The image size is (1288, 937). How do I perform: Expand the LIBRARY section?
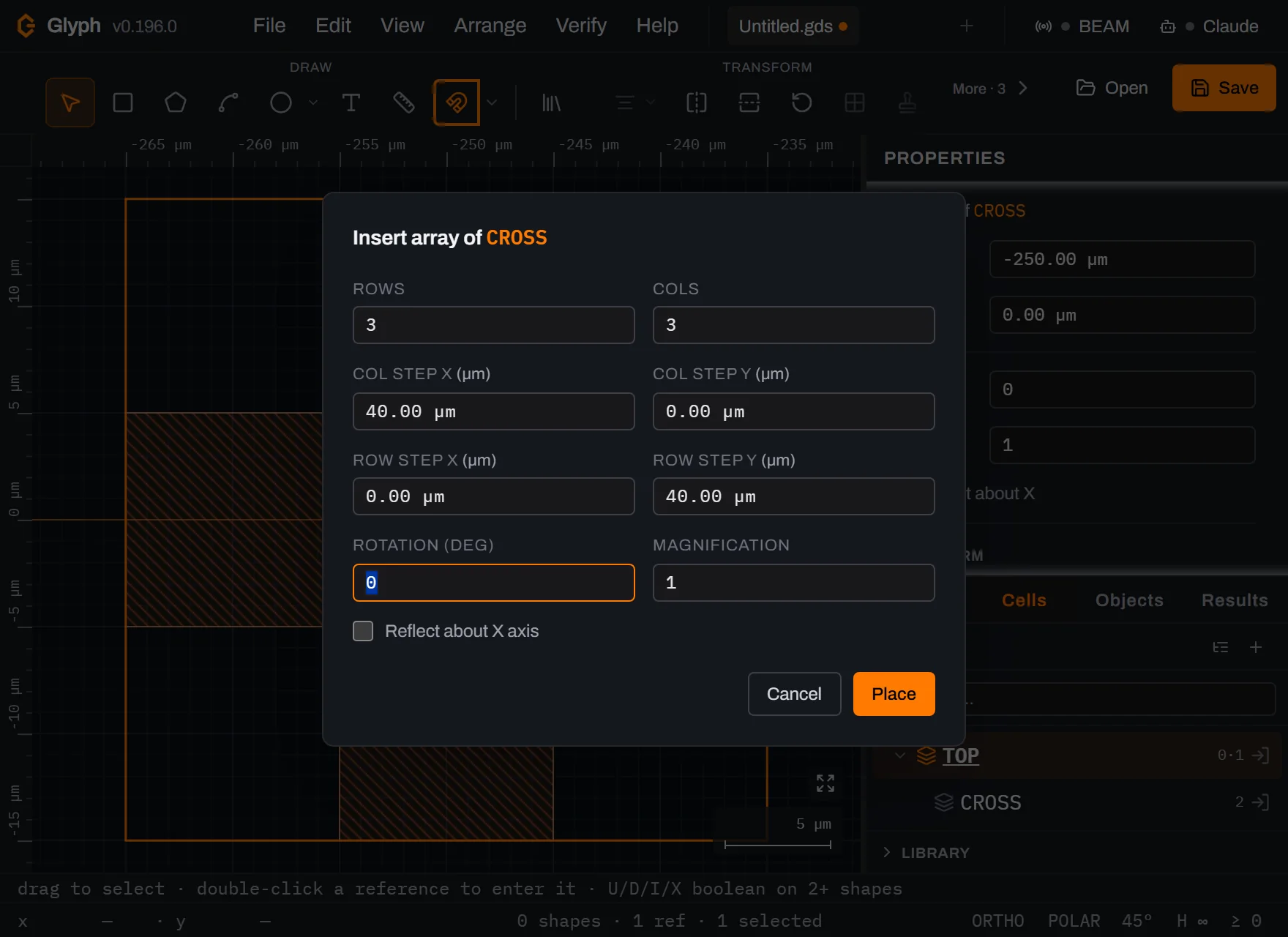926,853
